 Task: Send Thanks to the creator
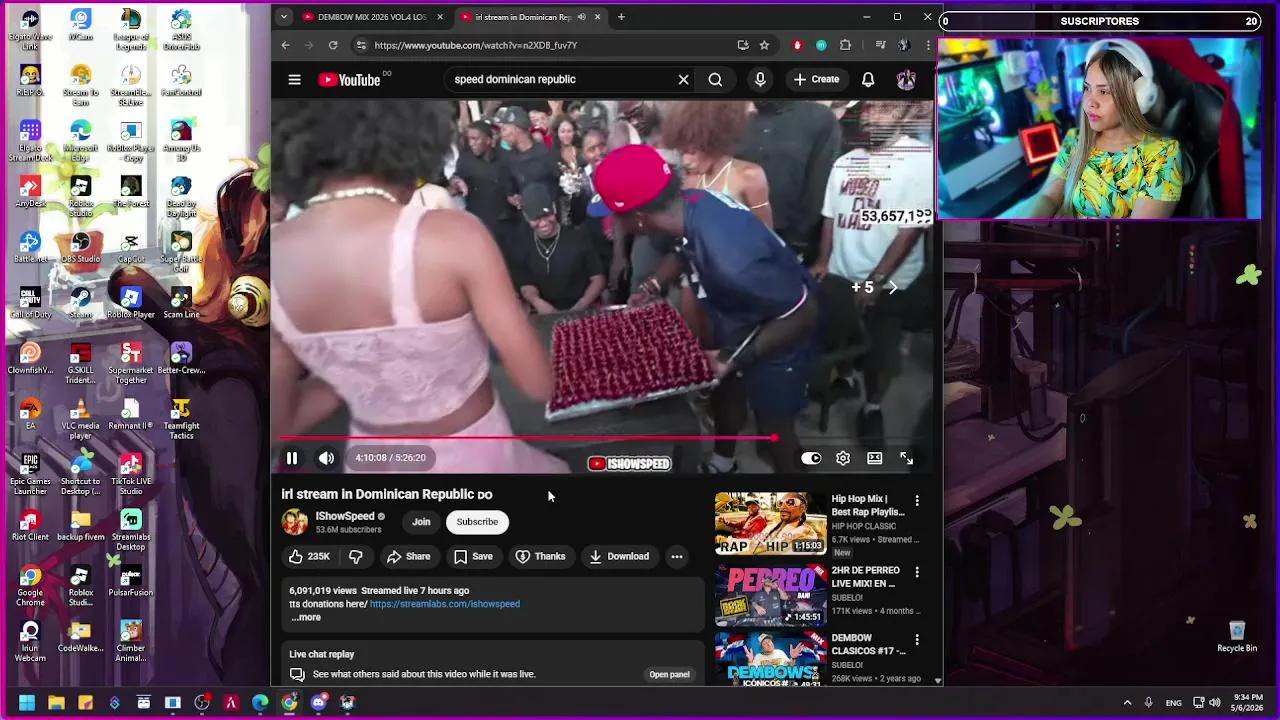[x=540, y=556]
